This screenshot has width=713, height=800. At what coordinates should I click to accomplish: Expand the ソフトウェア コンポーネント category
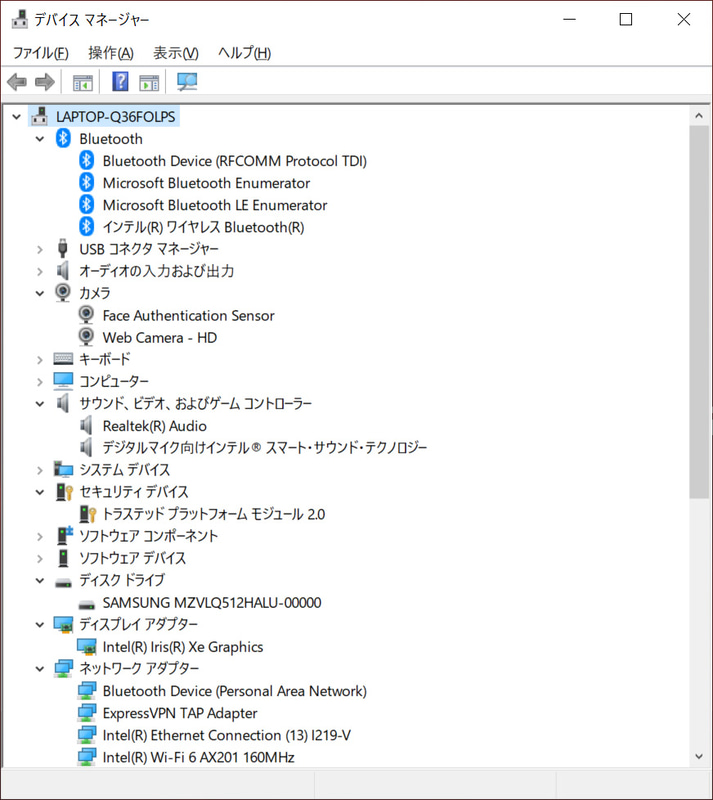[40, 536]
